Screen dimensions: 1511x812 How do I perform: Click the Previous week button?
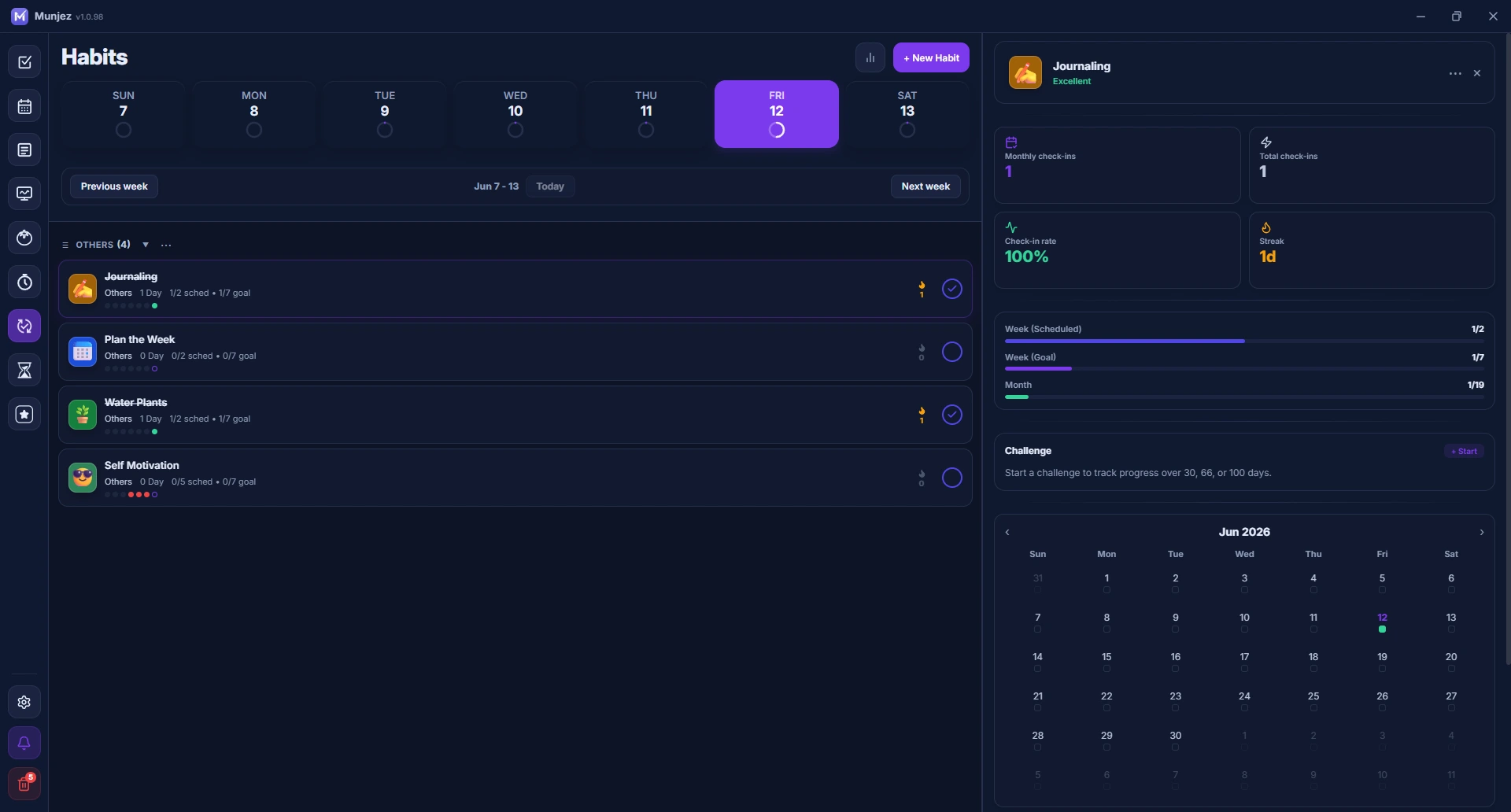click(x=114, y=186)
